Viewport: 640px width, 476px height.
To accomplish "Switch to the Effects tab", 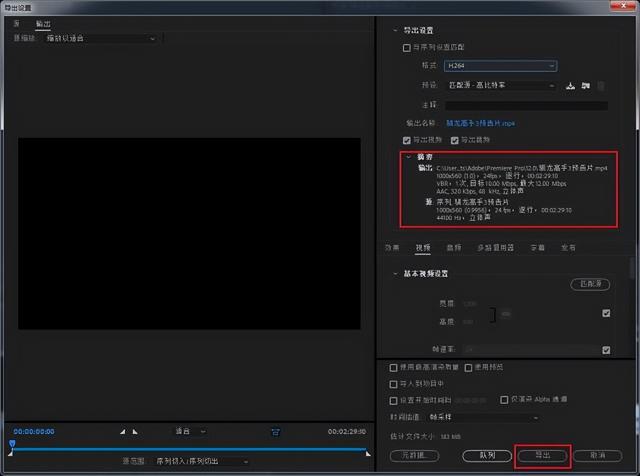I will 392,248.
